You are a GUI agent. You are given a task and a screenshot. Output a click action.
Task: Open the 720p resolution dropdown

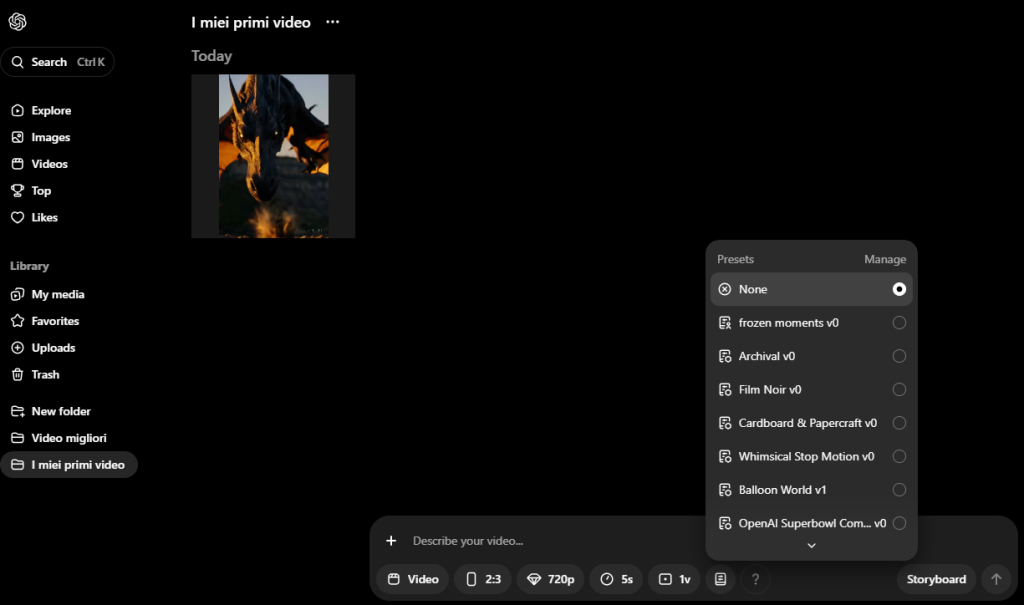[x=551, y=579]
